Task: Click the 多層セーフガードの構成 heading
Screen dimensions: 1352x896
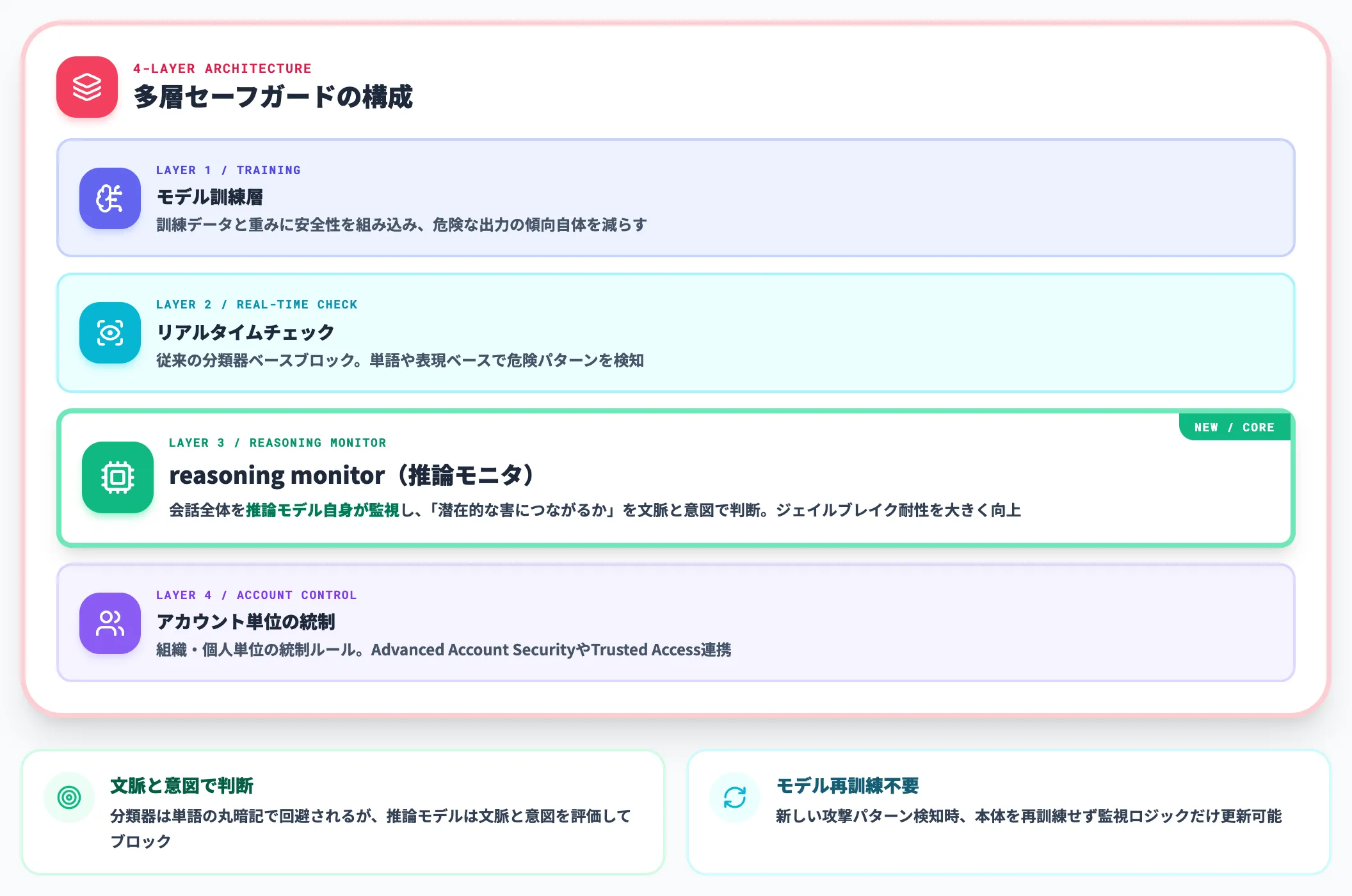Action: click(273, 97)
